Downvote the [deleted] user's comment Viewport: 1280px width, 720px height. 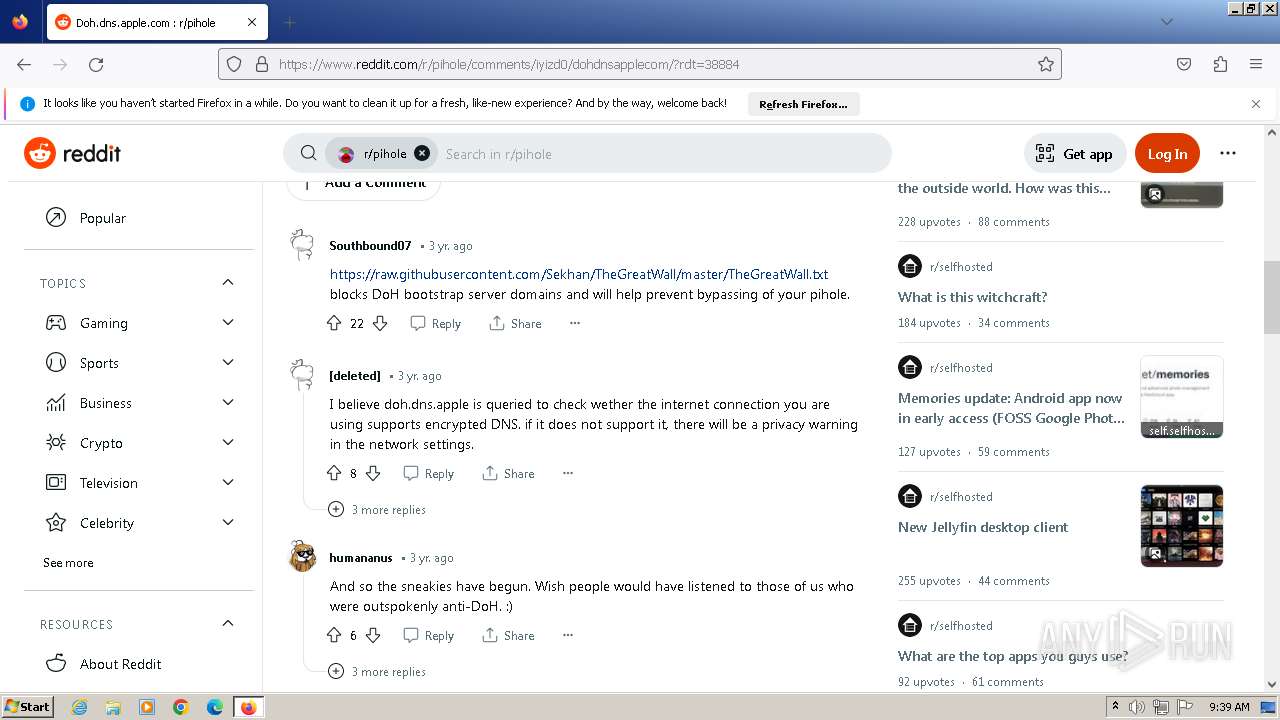[x=373, y=473]
